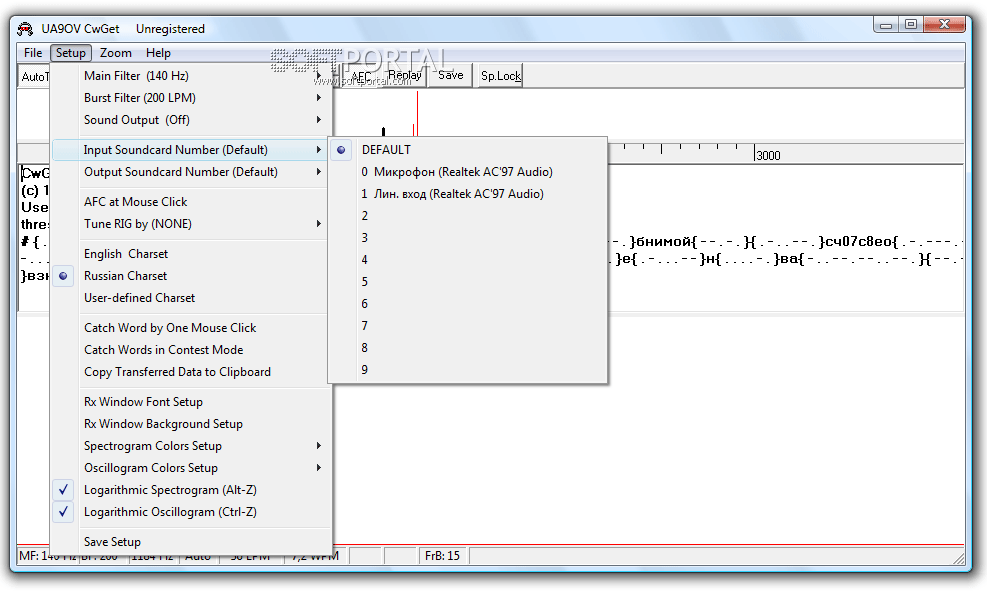Image resolution: width=987 pixels, height=591 pixels.
Task: Select User-defined Charset
Action: pyautogui.click(x=191, y=298)
